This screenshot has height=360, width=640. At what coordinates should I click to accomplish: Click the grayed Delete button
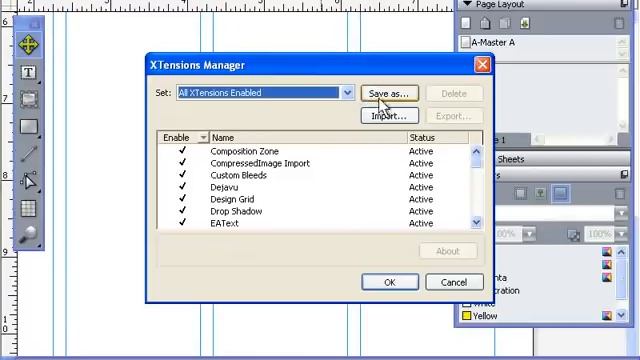[454, 93]
